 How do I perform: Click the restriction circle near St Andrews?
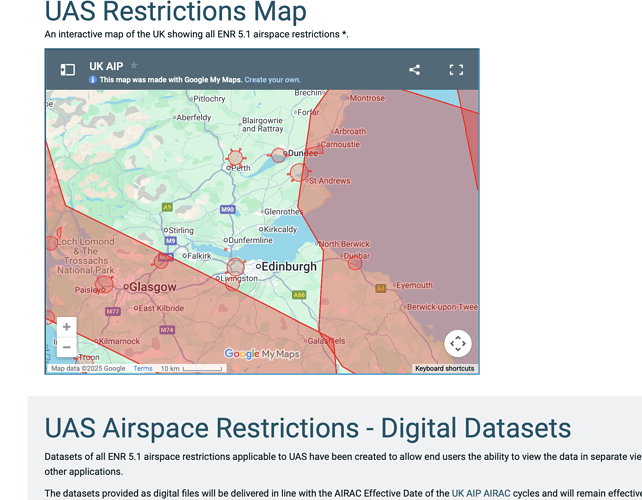tap(298, 173)
